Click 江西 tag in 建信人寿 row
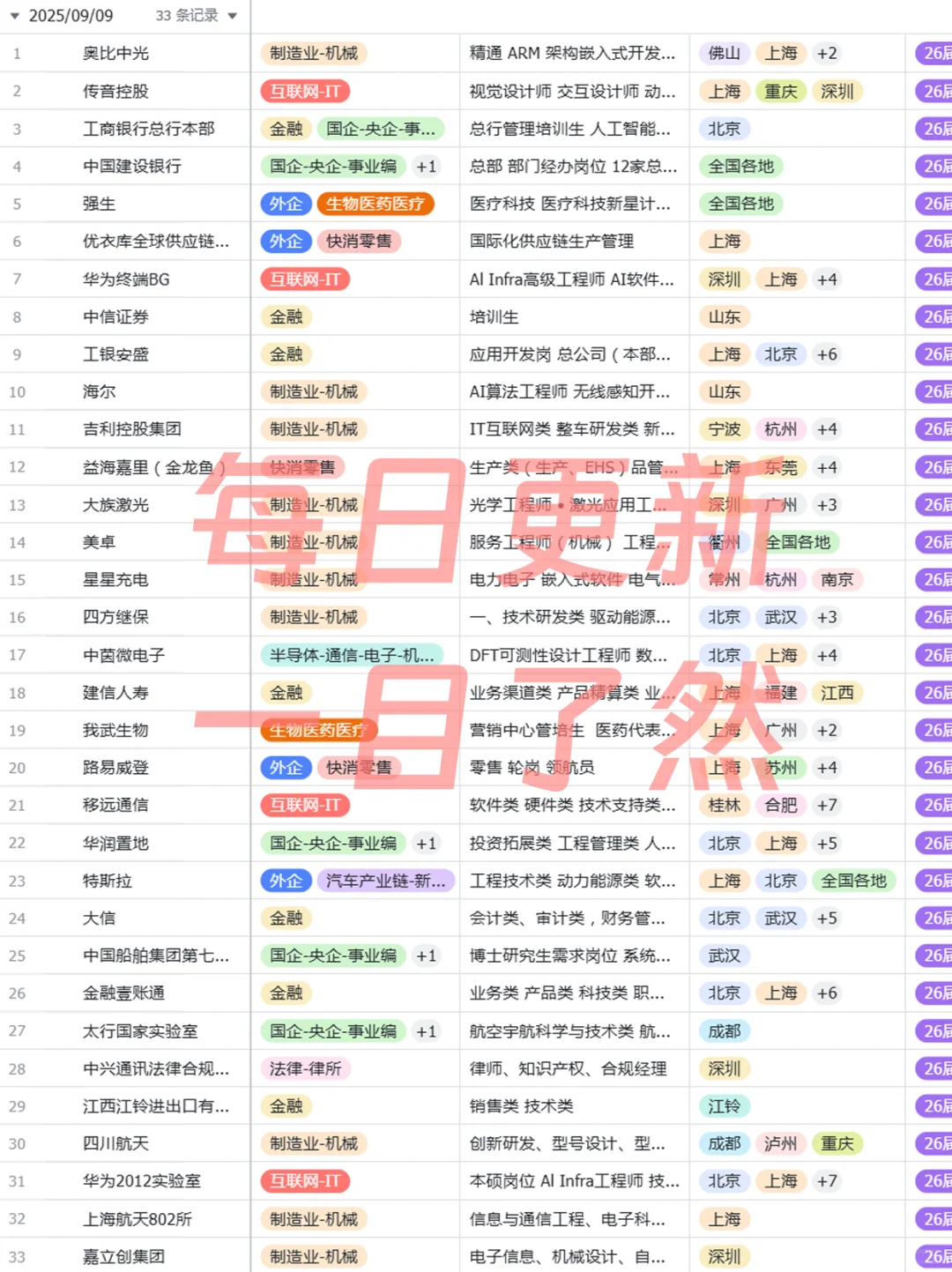This screenshot has height=1272, width=952. pyautogui.click(x=837, y=693)
